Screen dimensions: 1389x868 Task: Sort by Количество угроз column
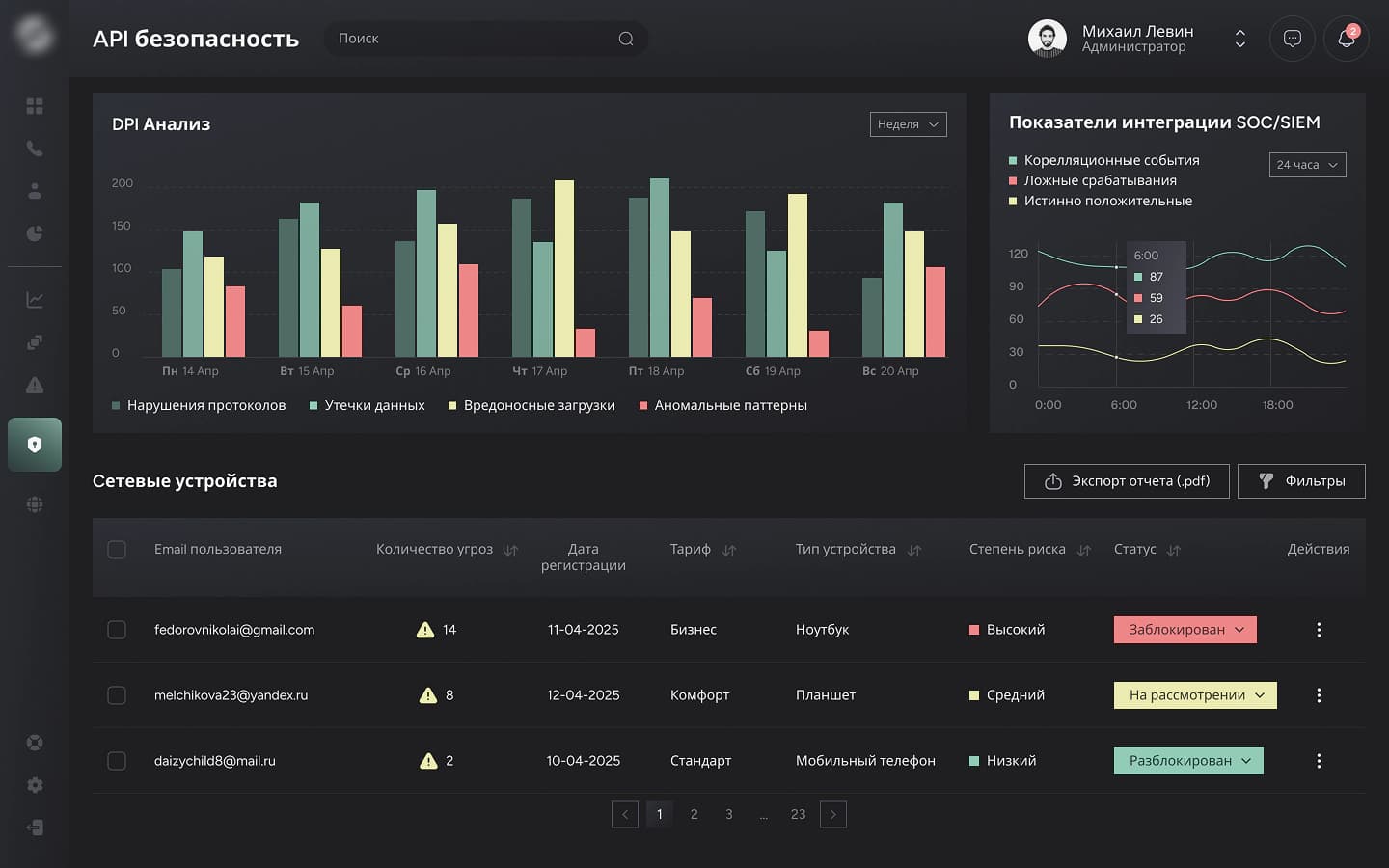tap(511, 550)
